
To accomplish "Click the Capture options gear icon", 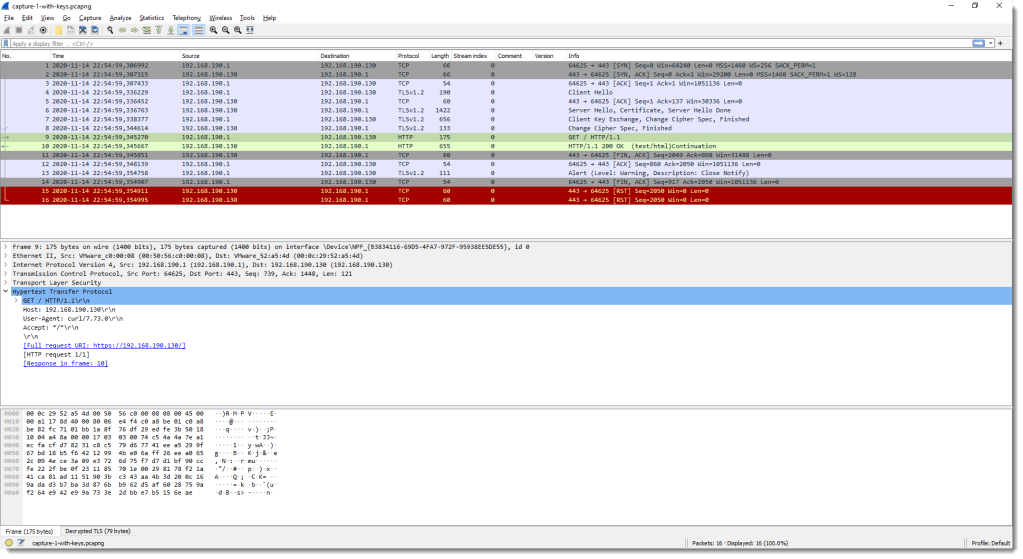I will click(42, 31).
